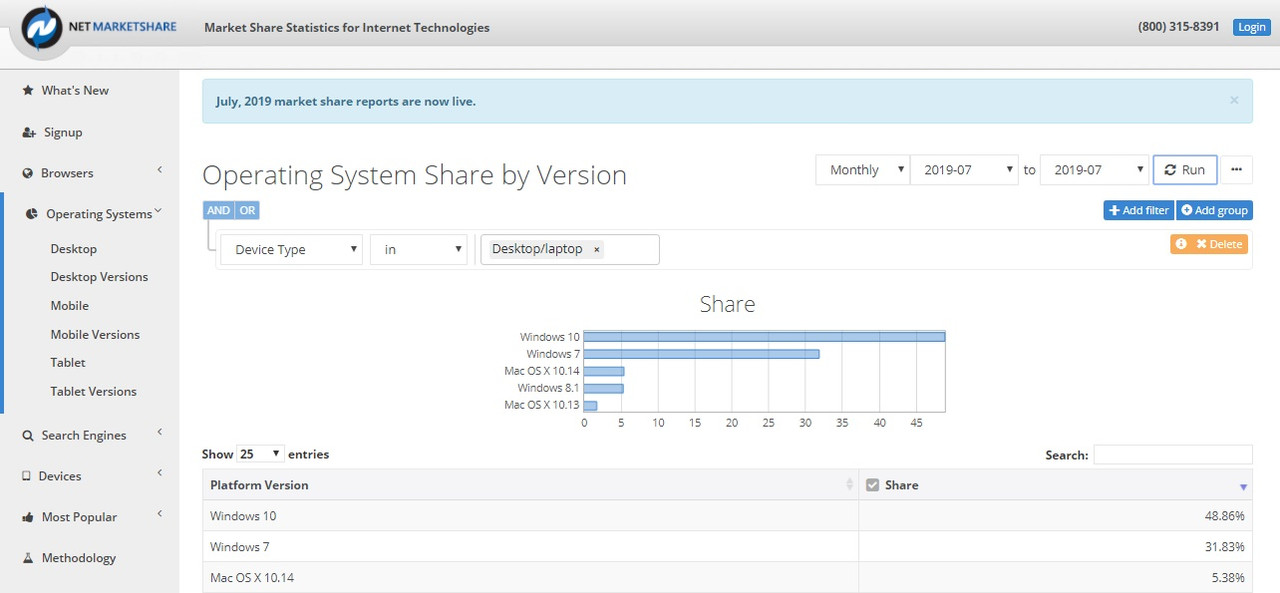Select the OR filter operator

pos(247,210)
